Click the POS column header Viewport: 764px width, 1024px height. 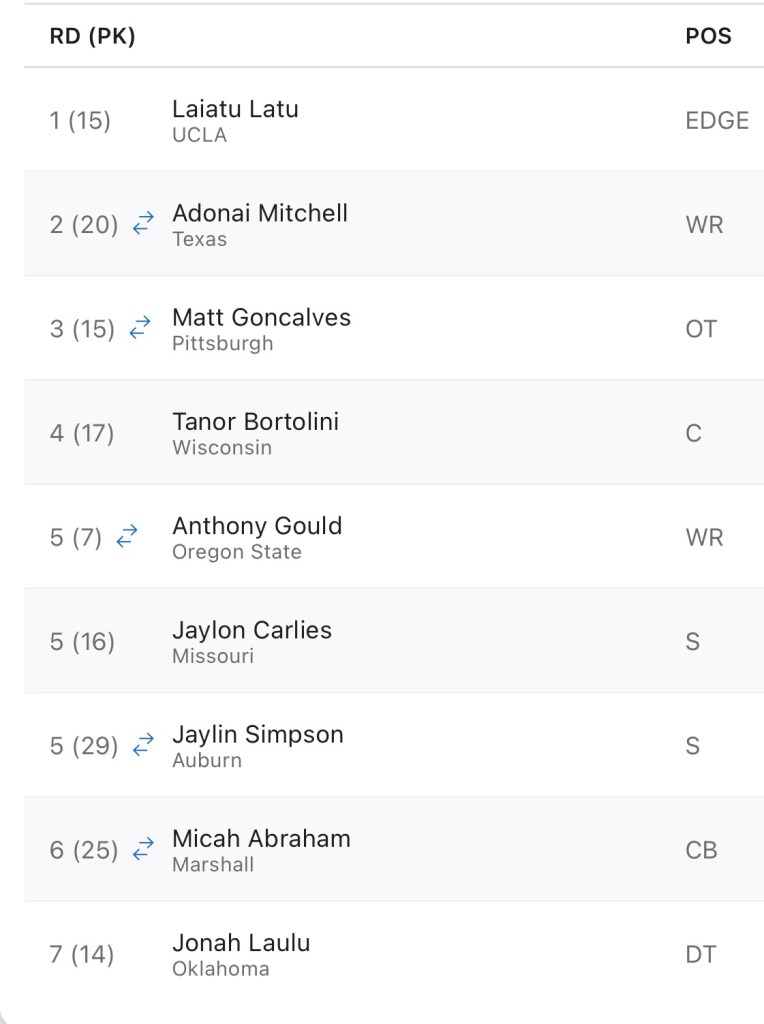pyautogui.click(x=708, y=37)
